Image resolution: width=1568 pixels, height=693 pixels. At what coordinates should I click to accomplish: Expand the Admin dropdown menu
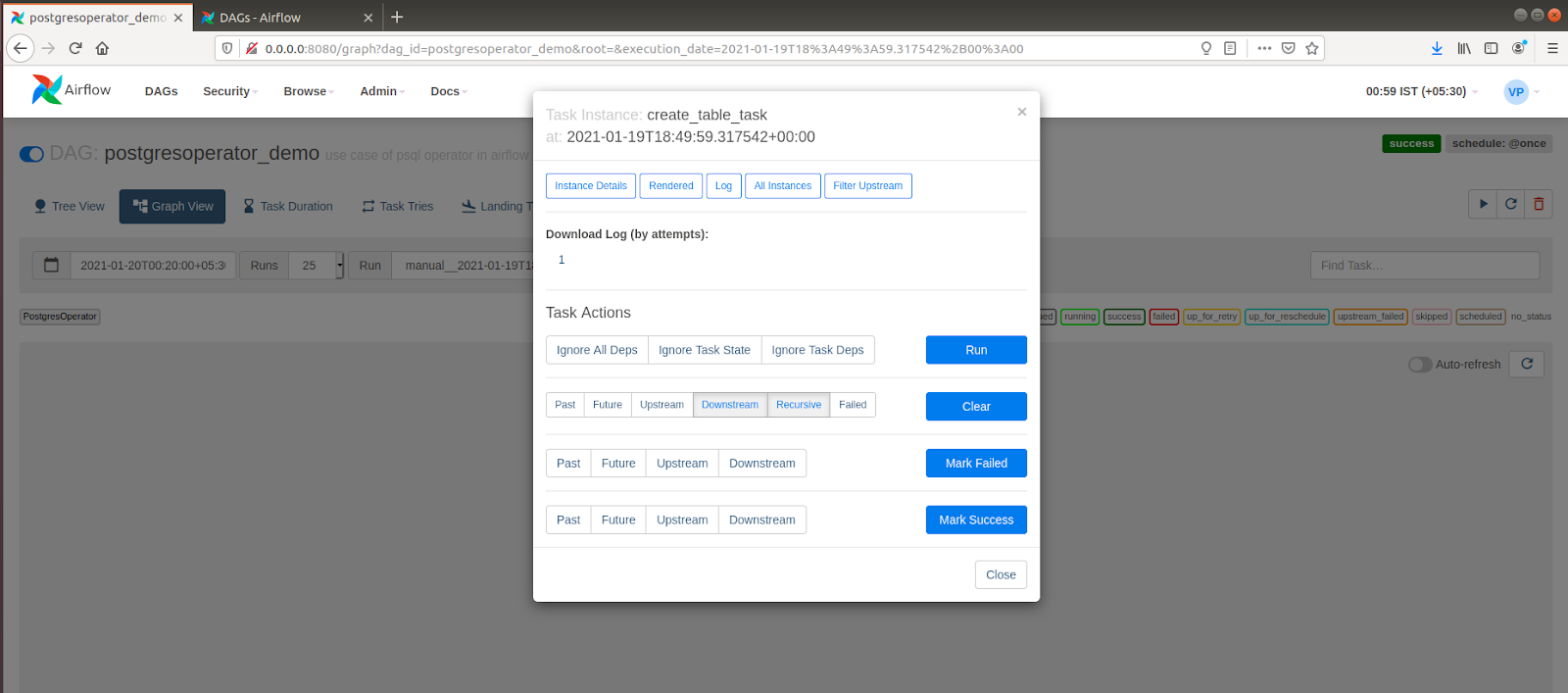(381, 91)
